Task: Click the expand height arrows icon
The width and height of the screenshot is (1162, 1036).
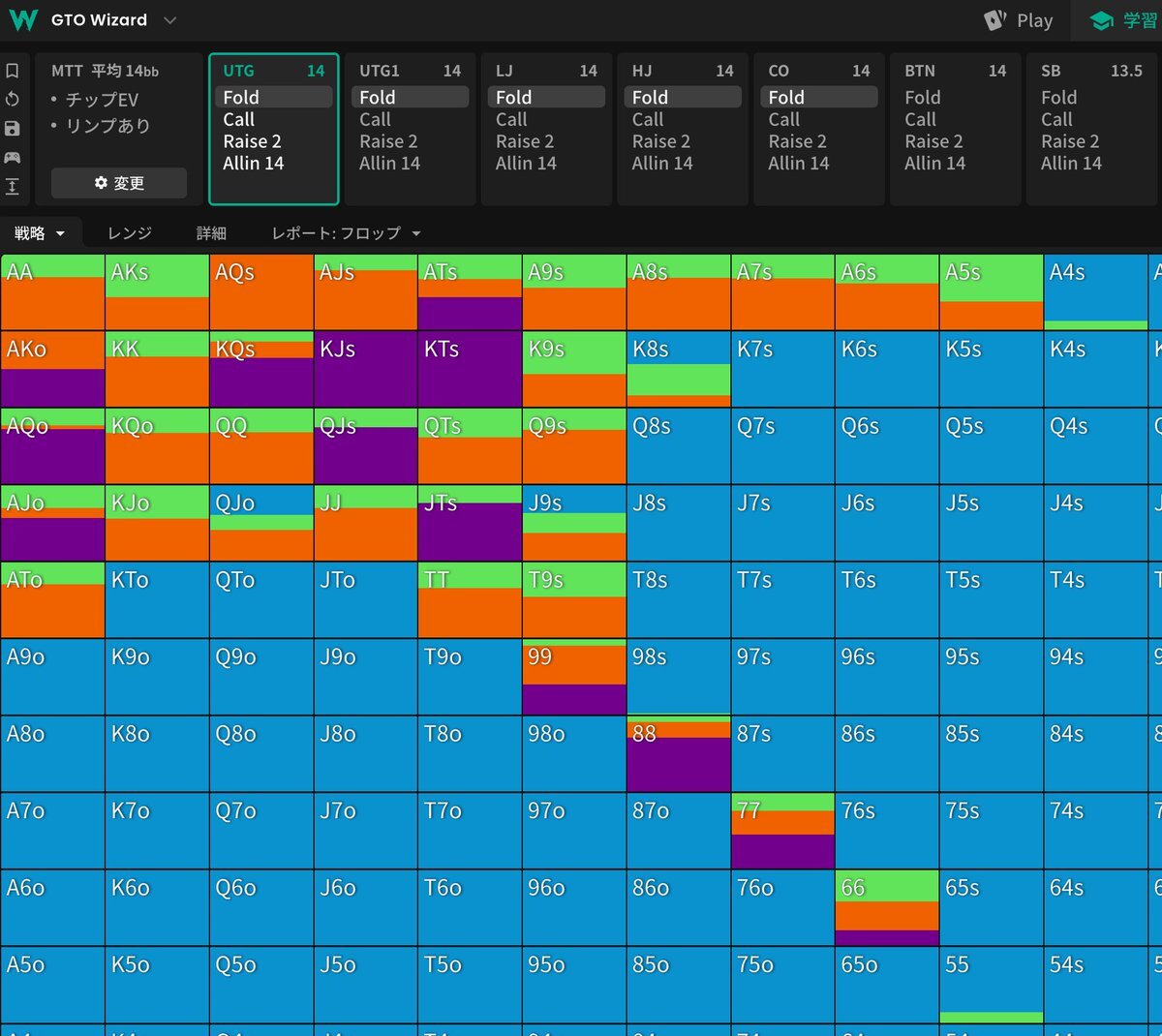Action: coord(13,186)
